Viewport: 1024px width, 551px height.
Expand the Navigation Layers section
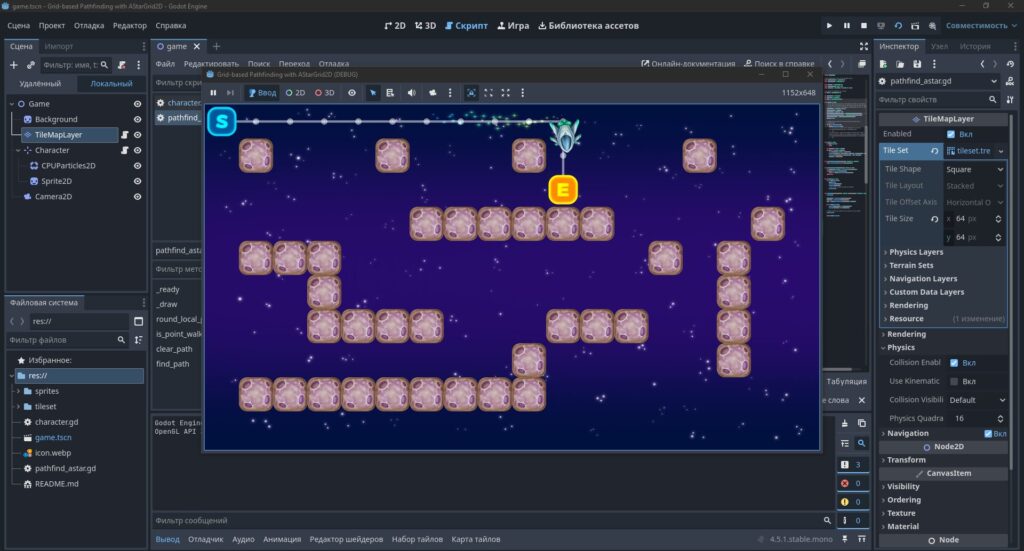(x=922, y=279)
